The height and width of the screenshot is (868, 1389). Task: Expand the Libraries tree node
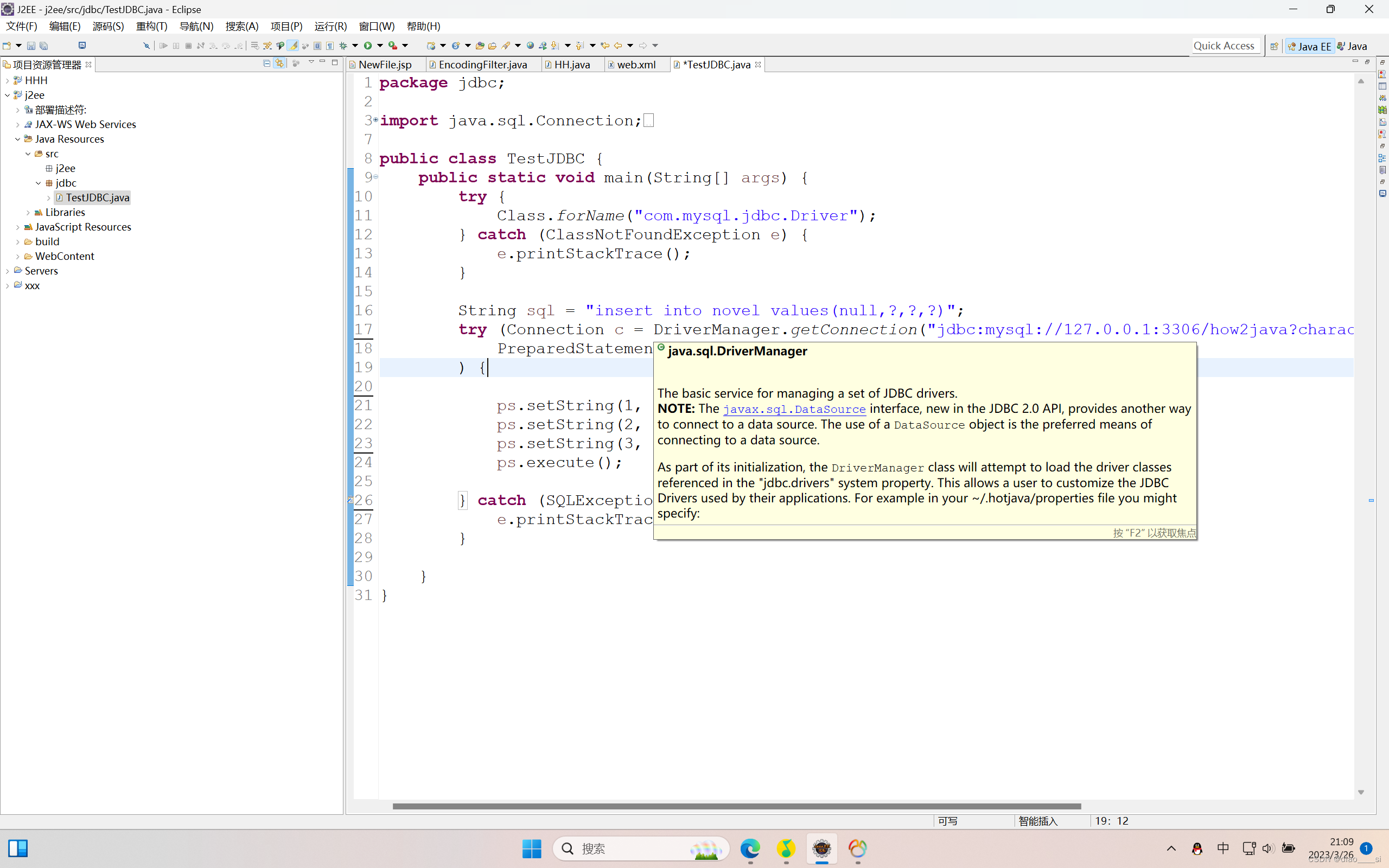(28, 213)
